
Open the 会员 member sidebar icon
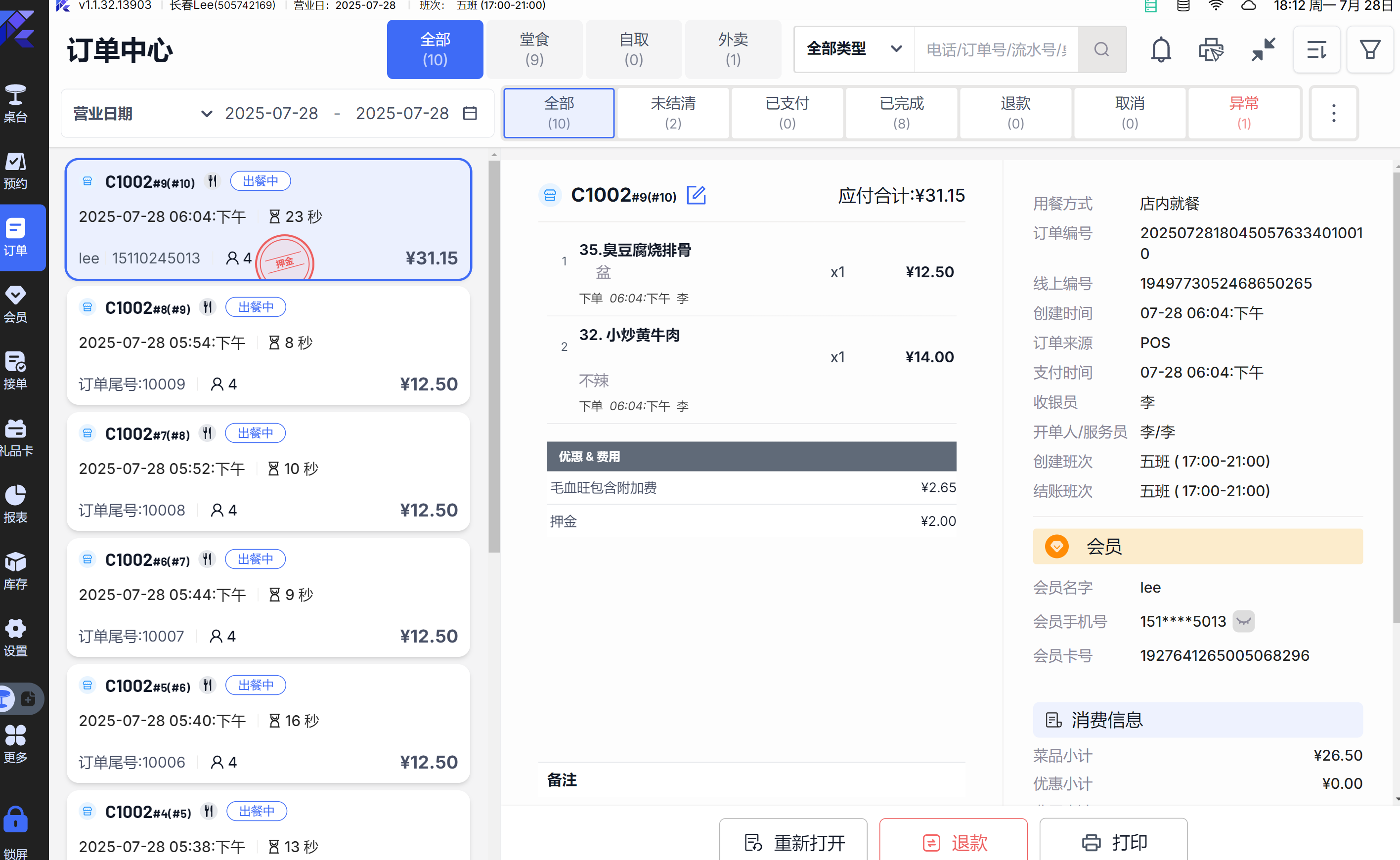[x=15, y=304]
